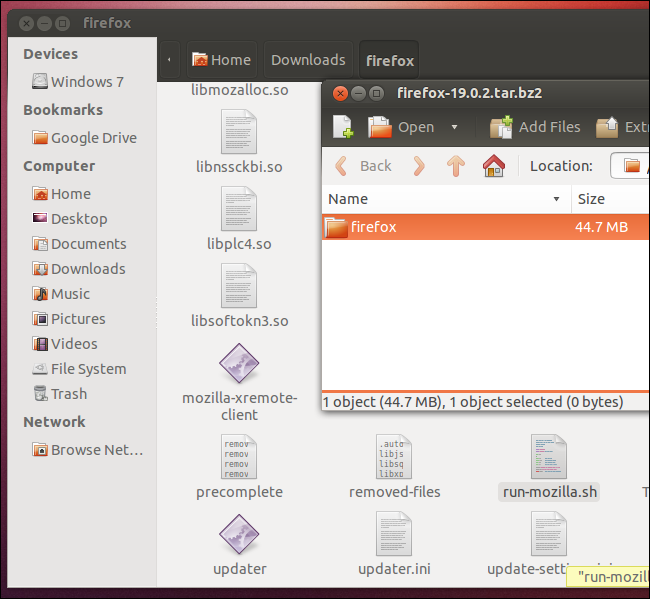650x599 pixels.
Task: Click firefox breadcrumb in path bar
Action: tap(389, 61)
